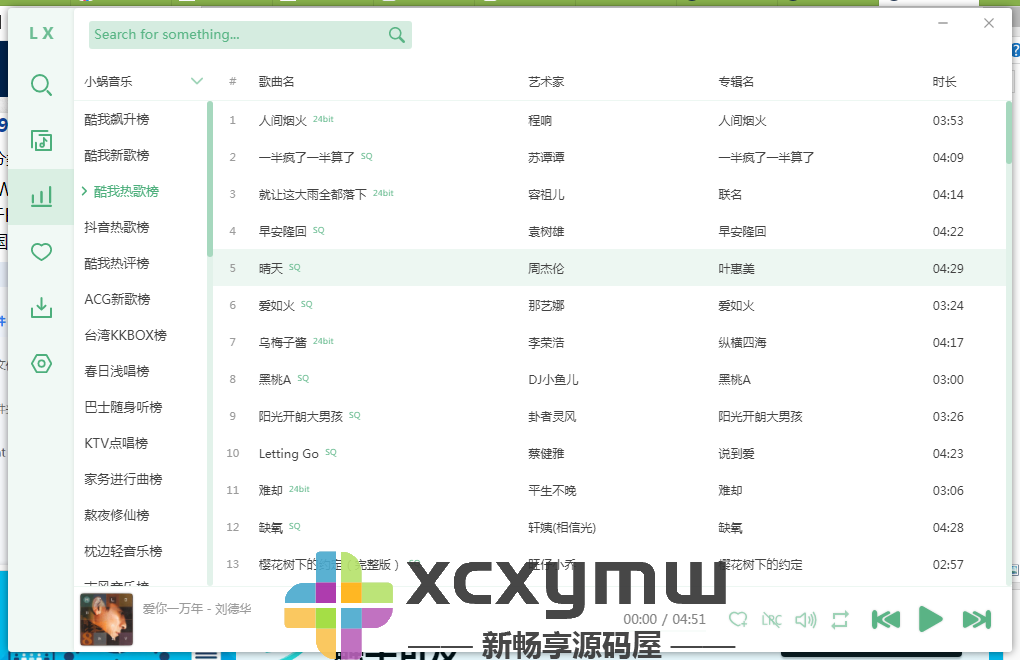Screen dimensions: 1020x660
Task: Toggle the LRC lyrics display
Action: click(771, 620)
